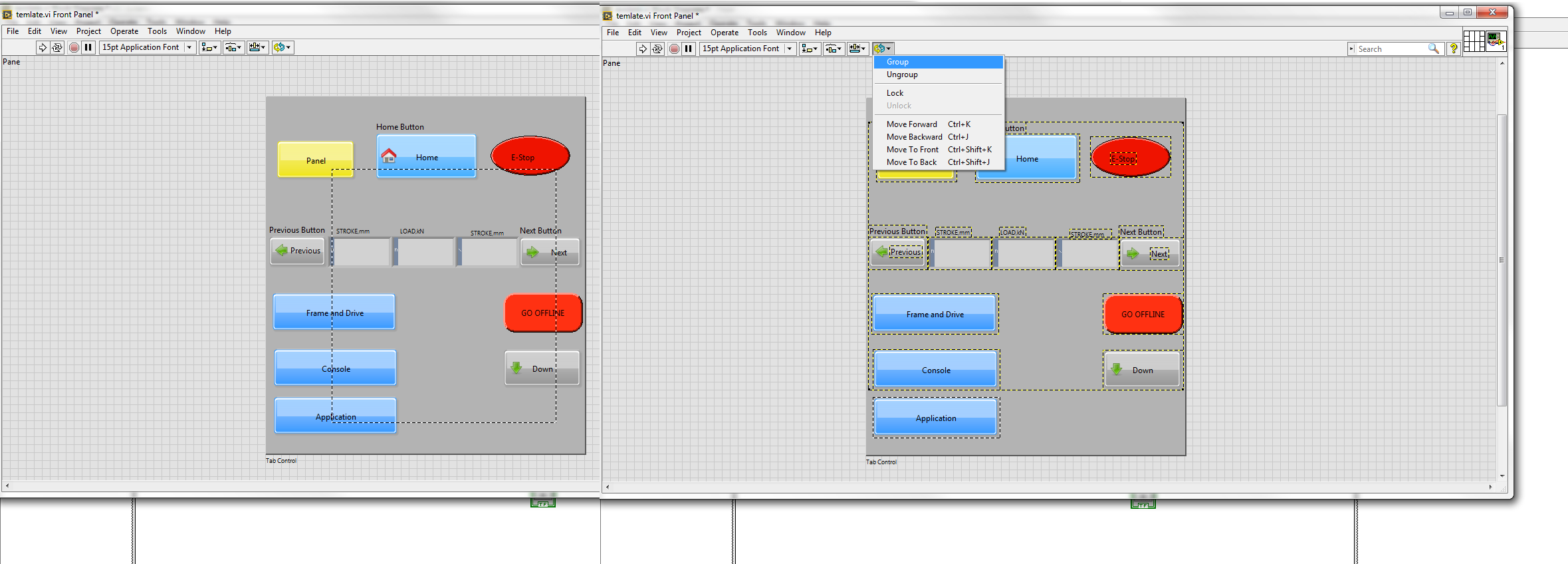
Task: Open Distribute Objects in right window toolbar
Action: pos(834,49)
